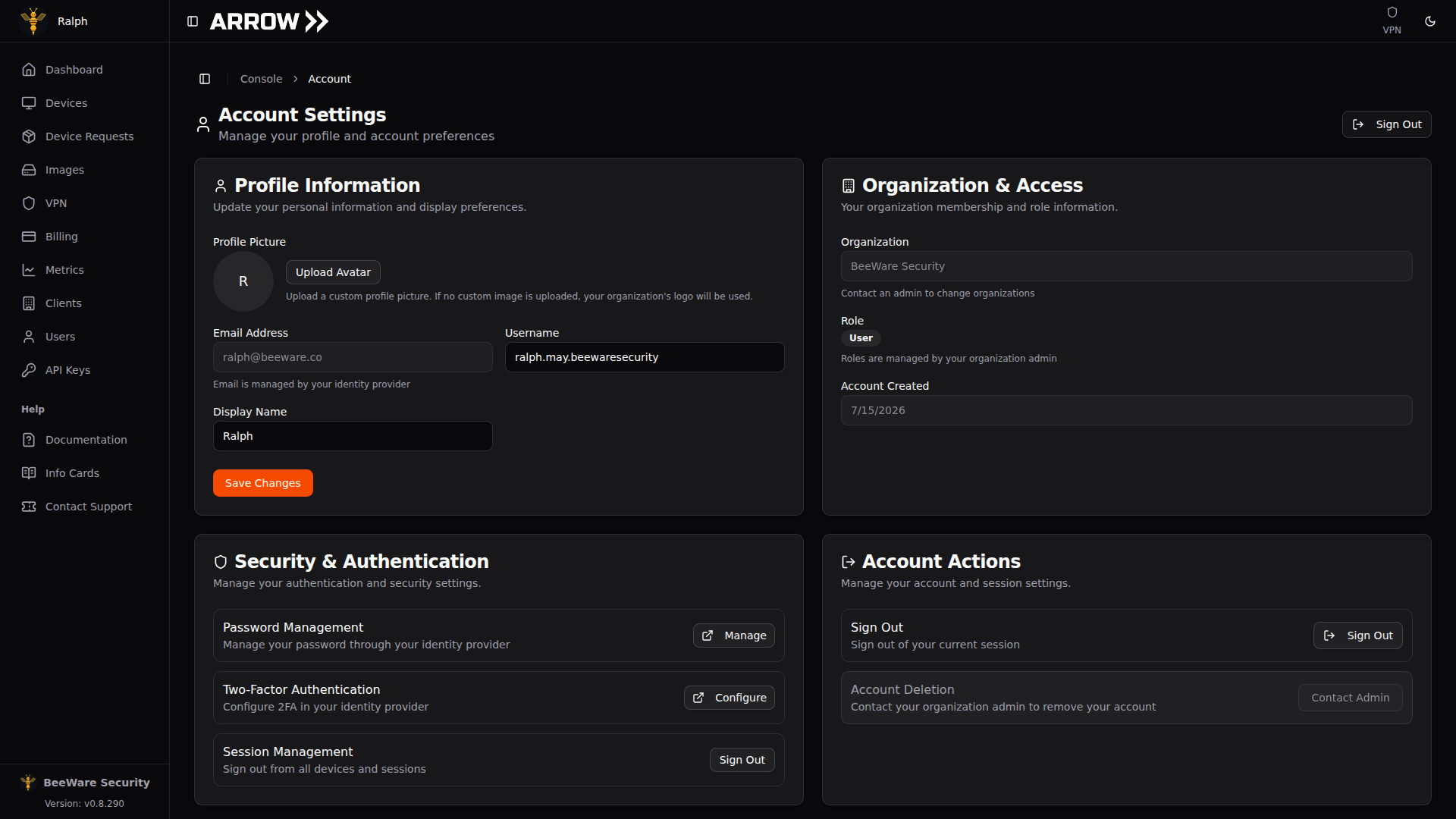1456x819 pixels.
Task: Click the Contact Support ticket icon
Action: coord(29,507)
